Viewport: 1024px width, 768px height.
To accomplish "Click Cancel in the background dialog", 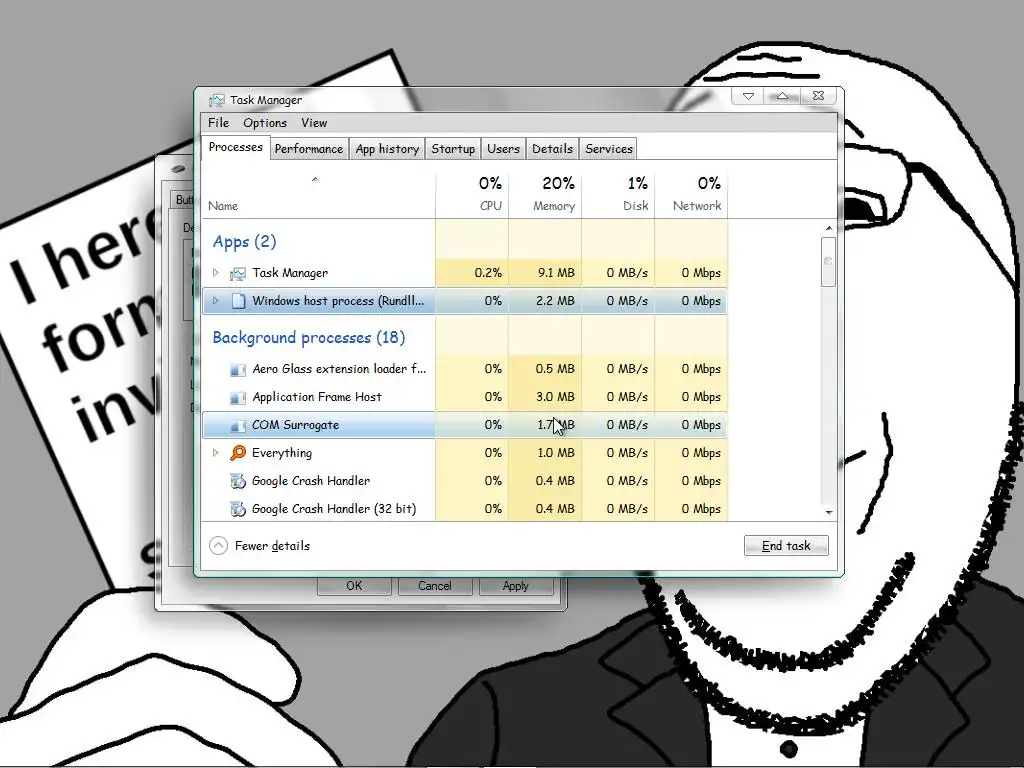I will [x=435, y=586].
